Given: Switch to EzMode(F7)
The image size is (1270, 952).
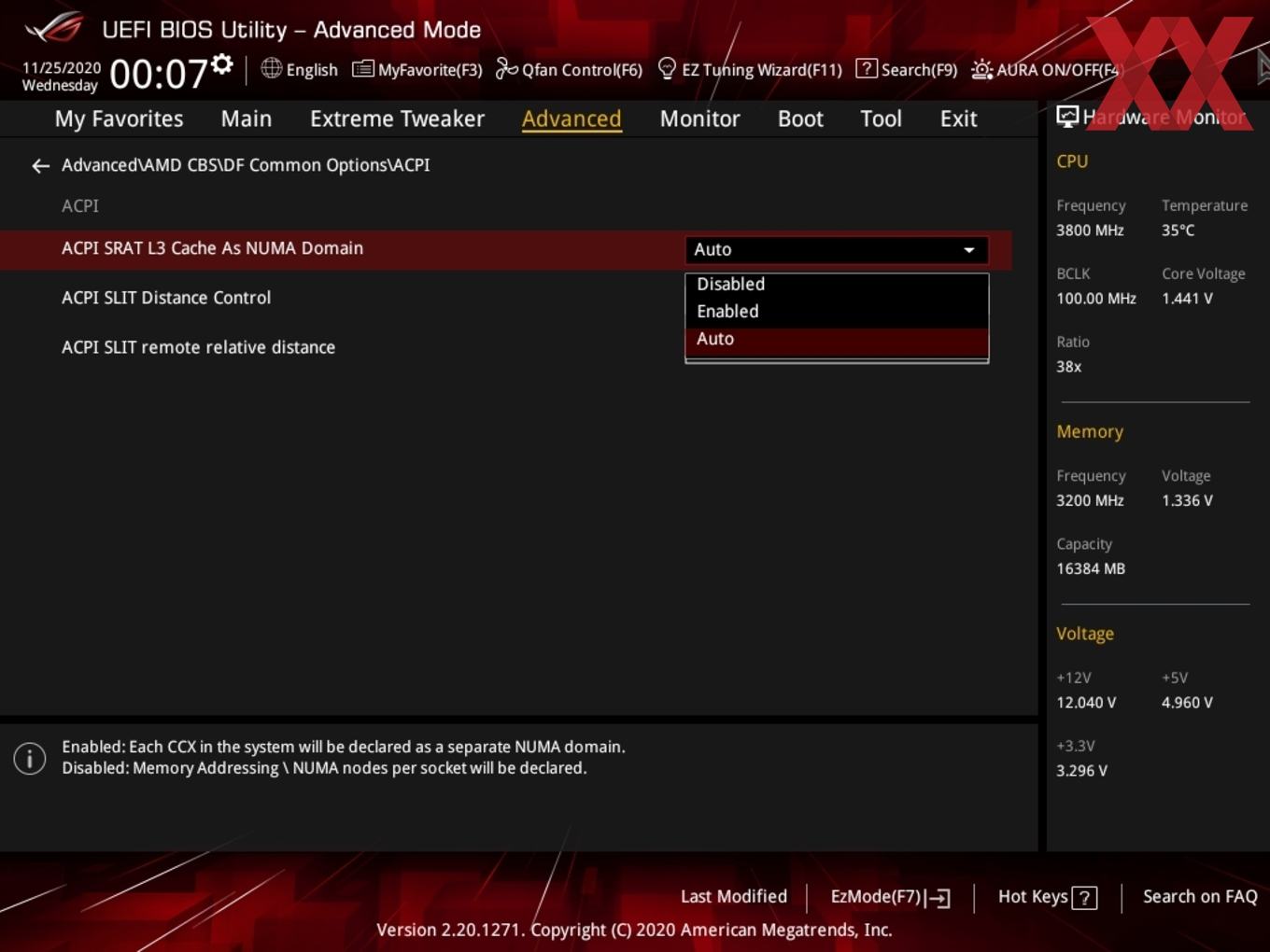Looking at the screenshot, I should point(890,897).
